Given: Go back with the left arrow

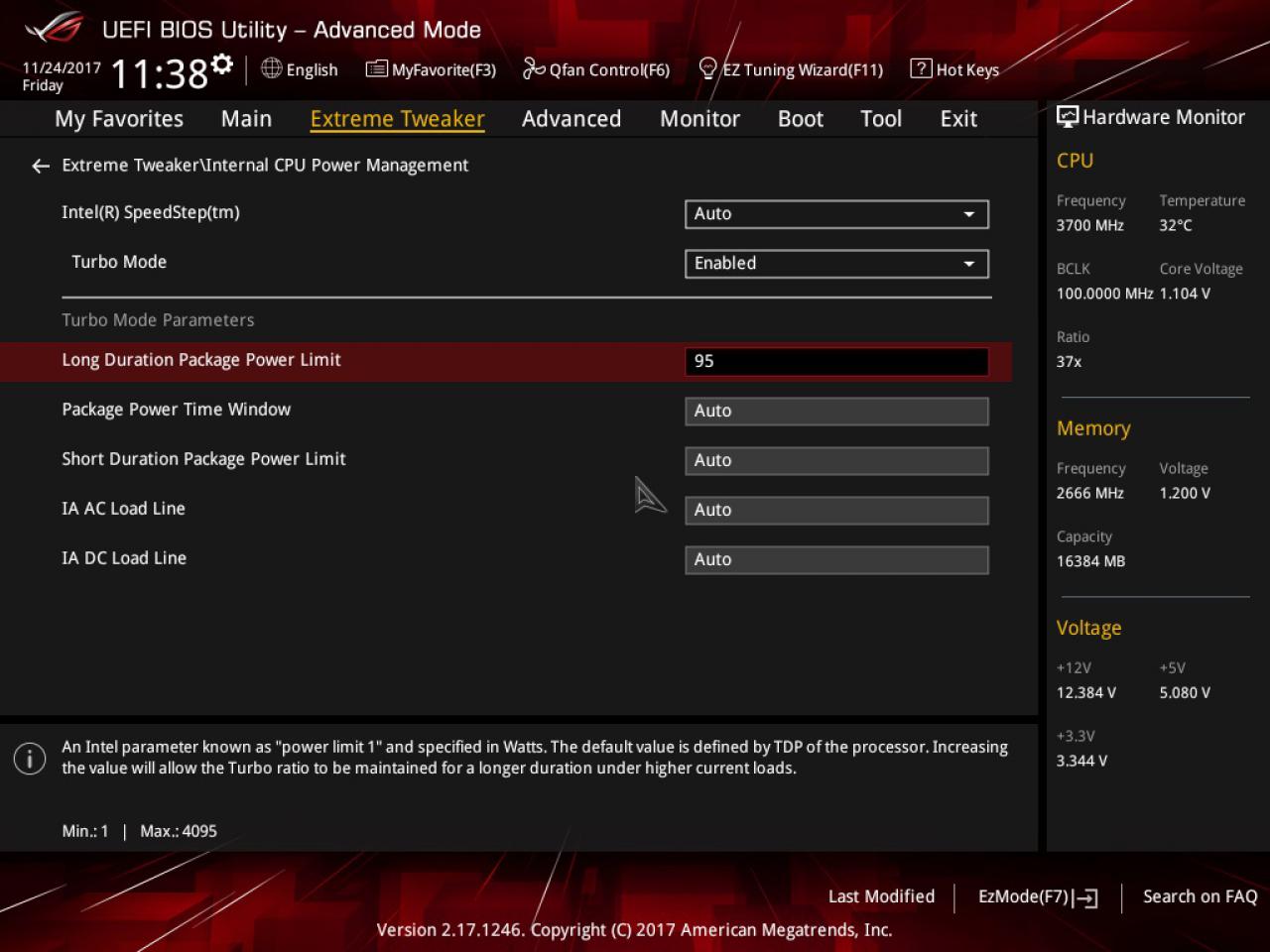Looking at the screenshot, I should pos(41,166).
